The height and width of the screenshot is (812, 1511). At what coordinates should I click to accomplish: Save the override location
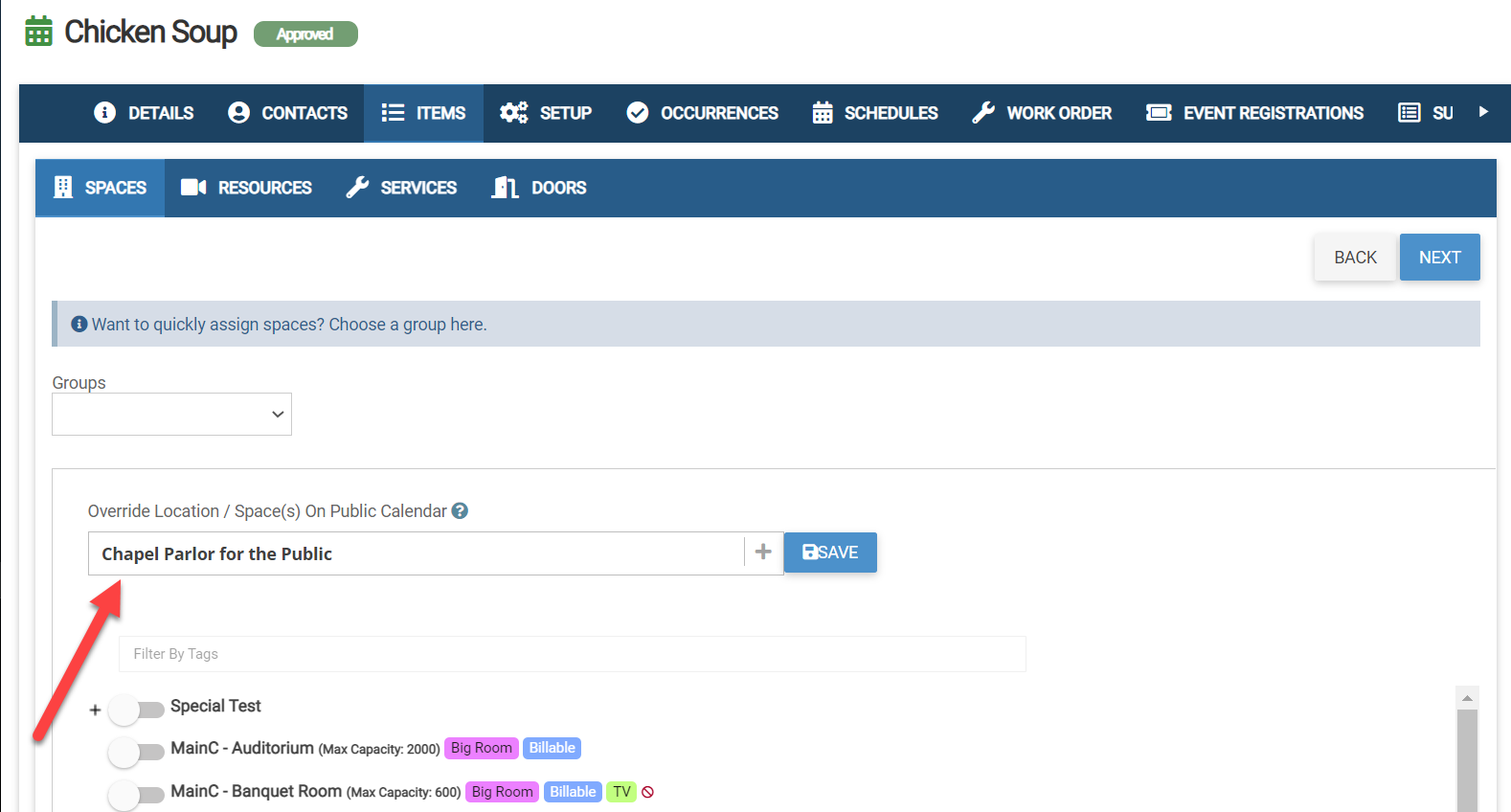tap(830, 553)
